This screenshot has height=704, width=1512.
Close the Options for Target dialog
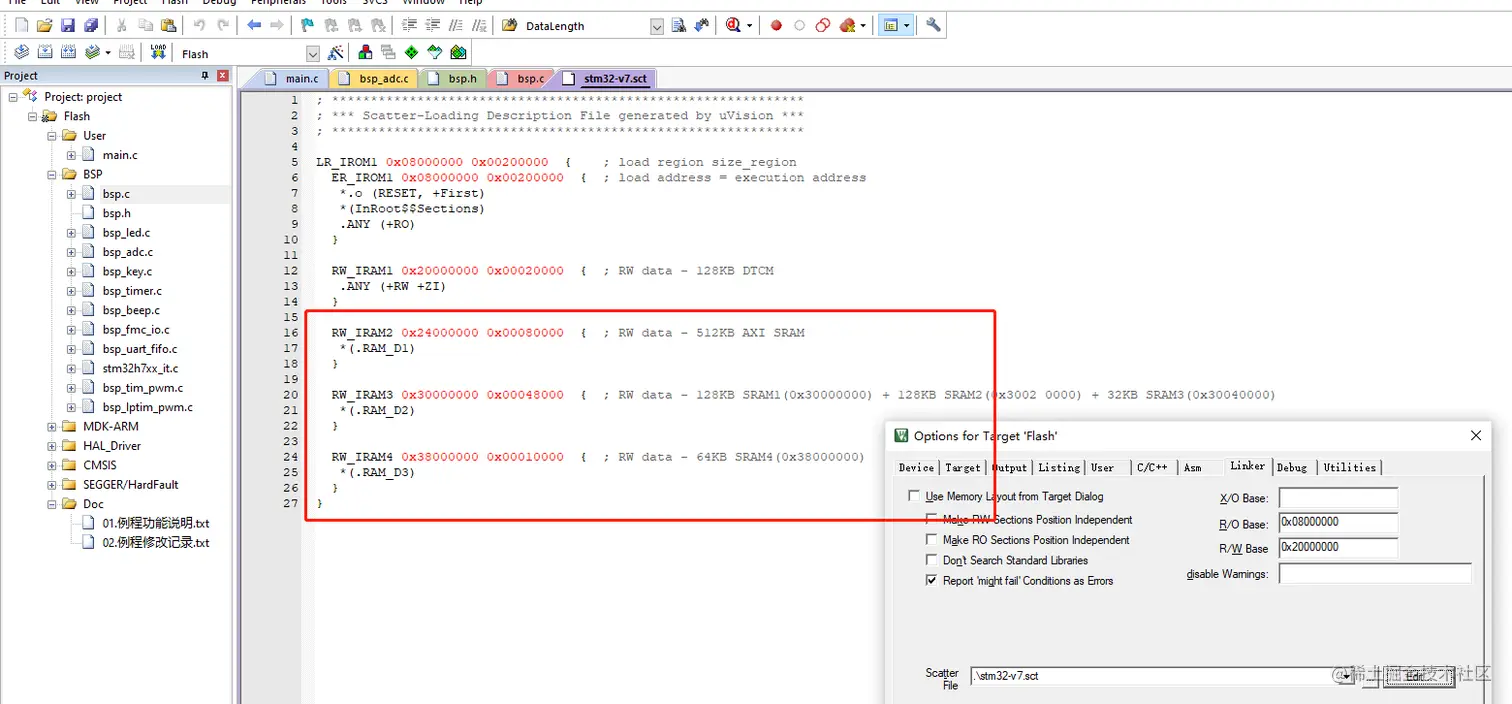[x=1475, y=435]
